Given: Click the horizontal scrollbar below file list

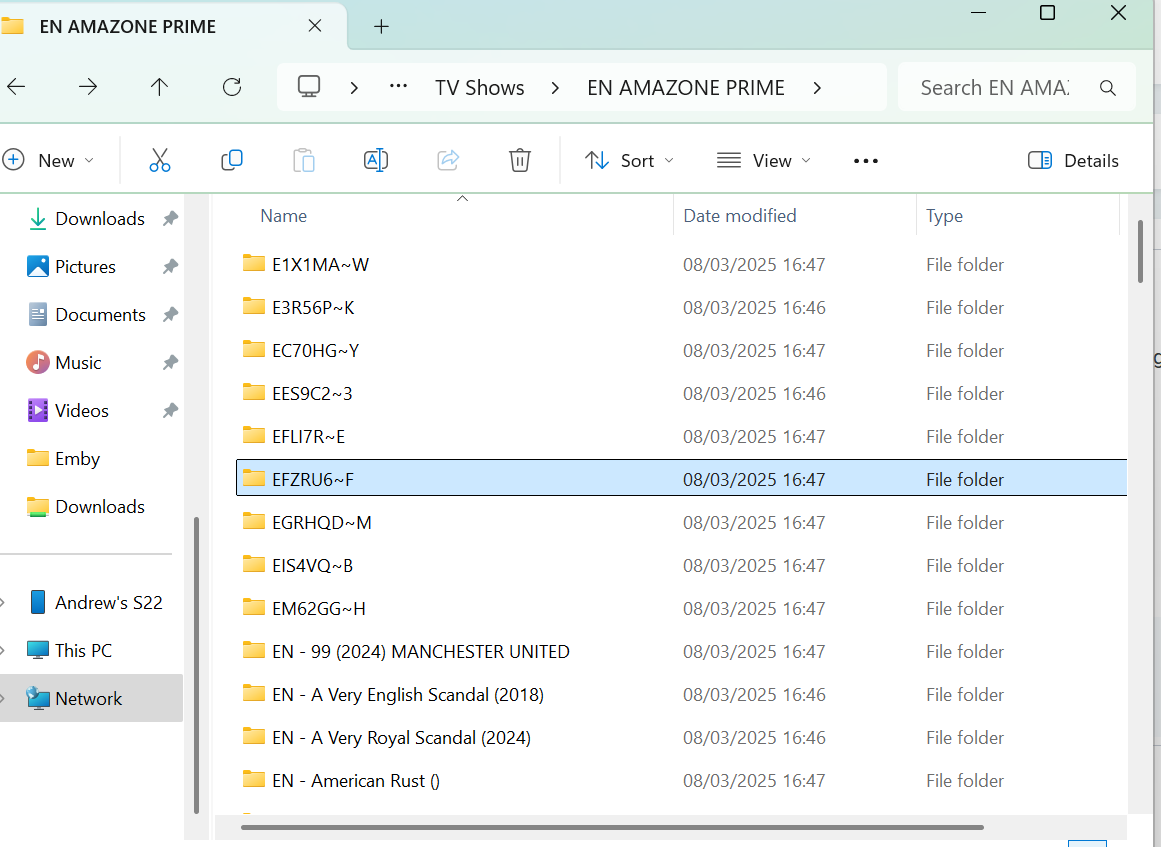Looking at the screenshot, I should pyautogui.click(x=612, y=827).
